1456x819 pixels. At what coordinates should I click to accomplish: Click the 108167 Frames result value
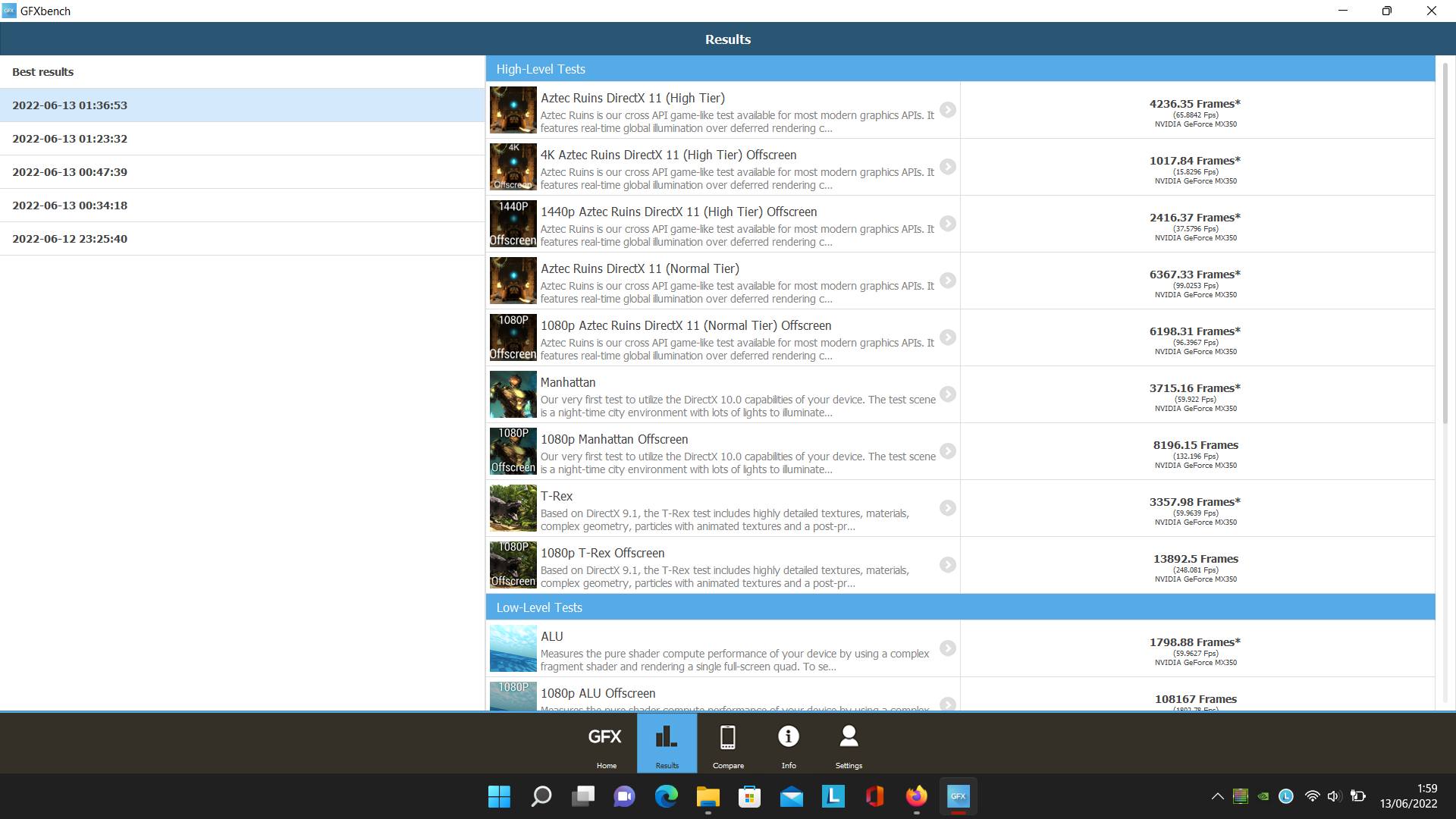[1196, 699]
